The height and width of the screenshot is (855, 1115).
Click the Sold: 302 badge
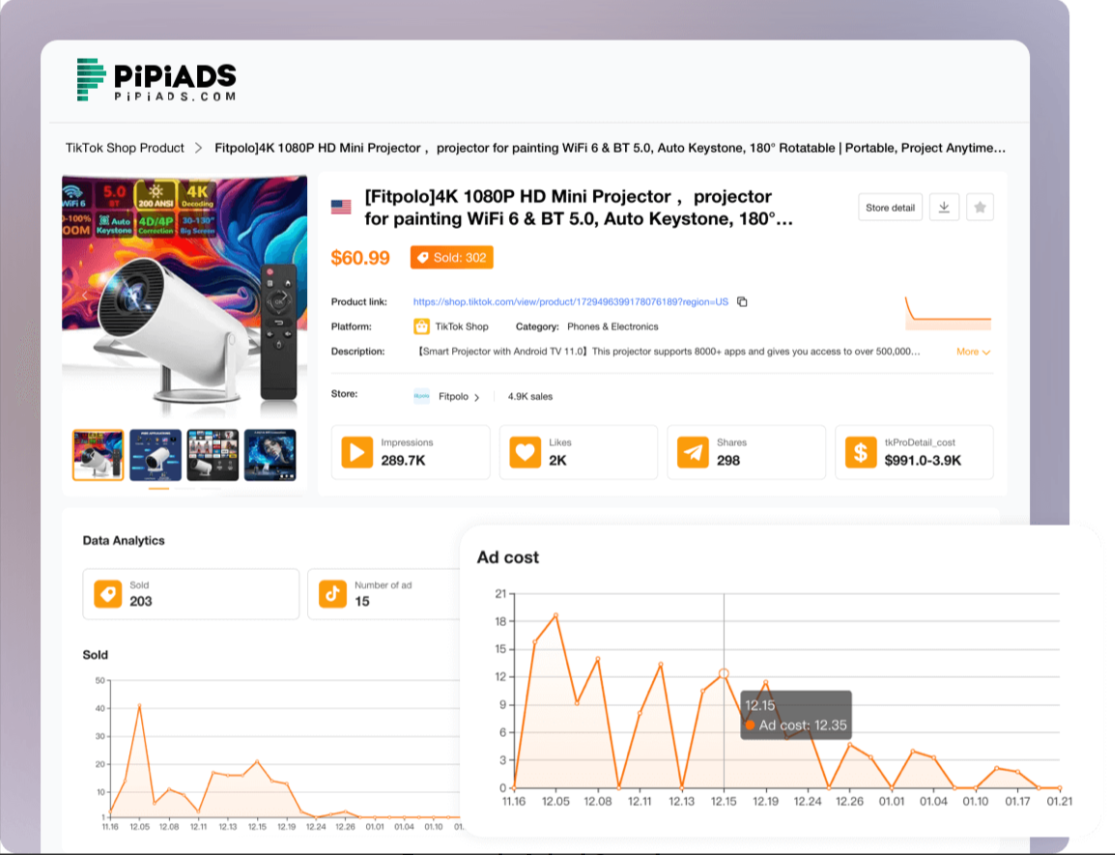click(x=452, y=257)
